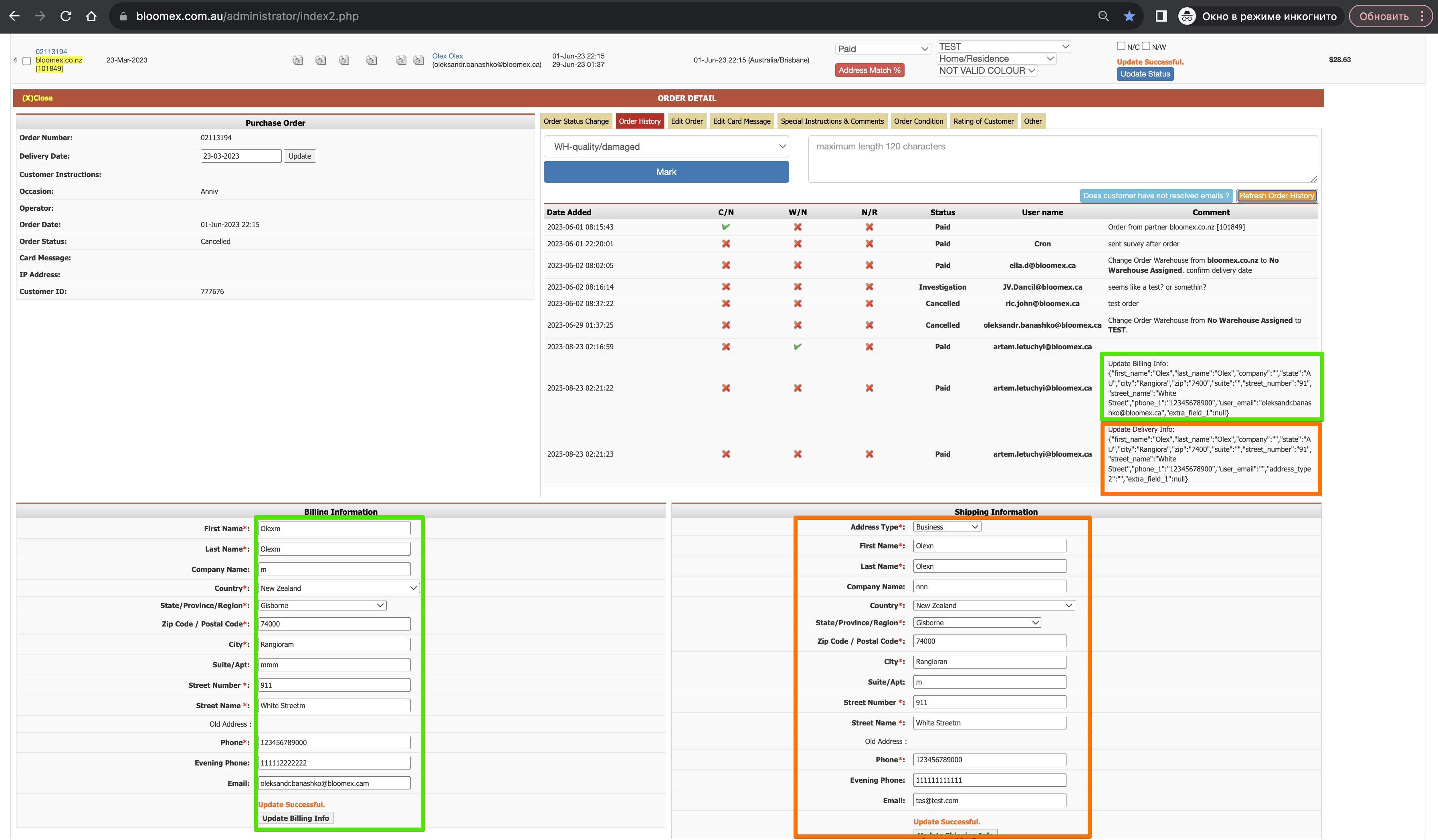This screenshot has width=1438, height=840.
Task: Open the browser three-dot menu
Action: pyautogui.click(x=1422, y=16)
